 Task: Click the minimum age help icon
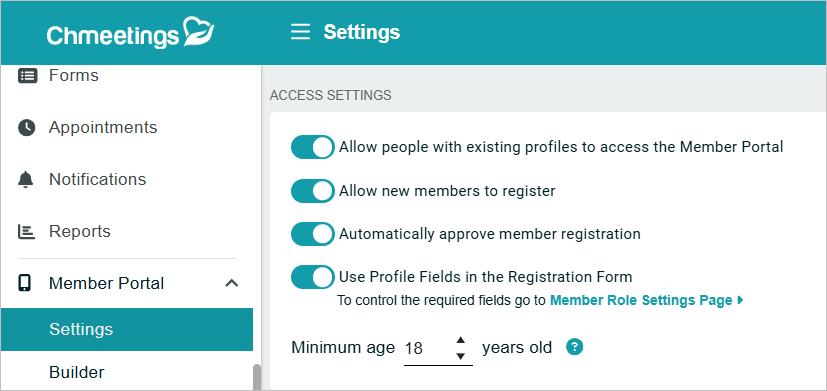coord(574,347)
